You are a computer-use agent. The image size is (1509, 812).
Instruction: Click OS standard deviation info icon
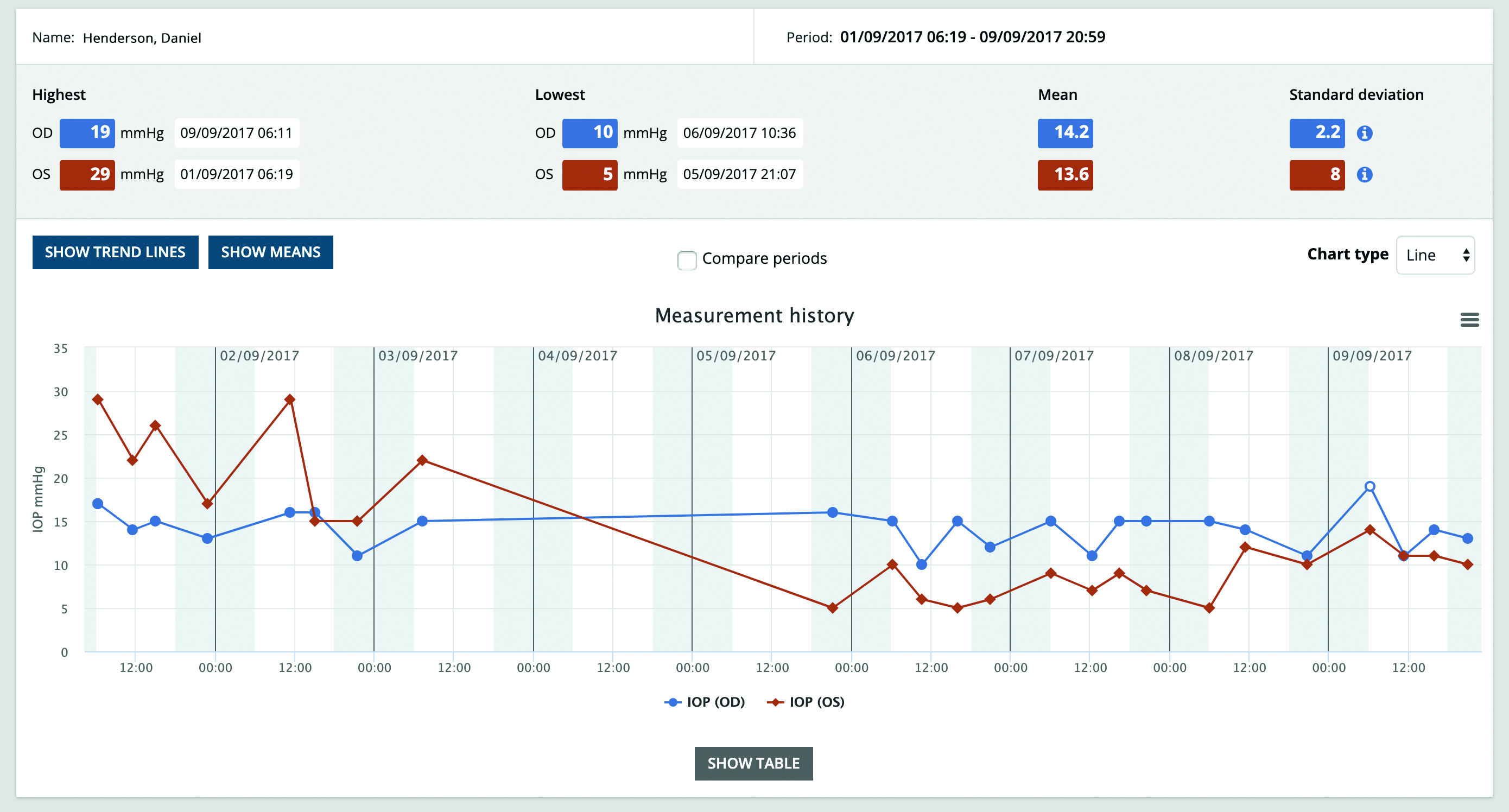[1364, 175]
